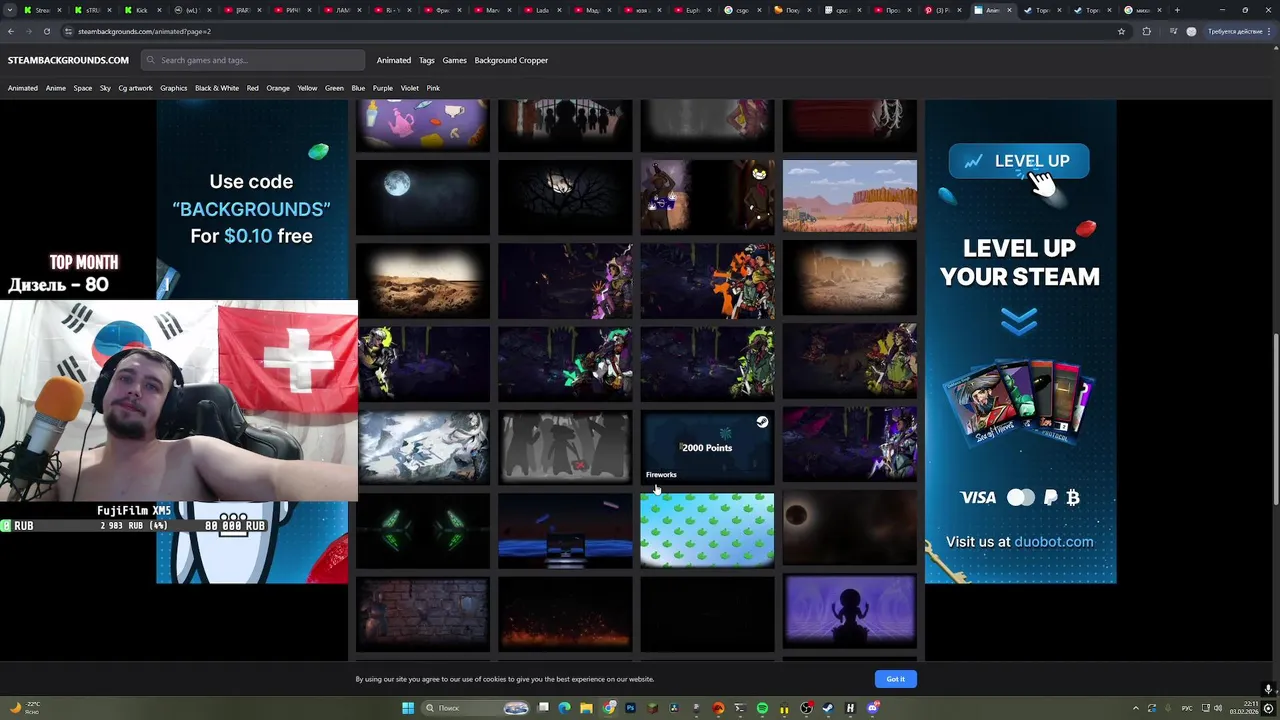Reload the page with the refresh icon

[x=46, y=31]
